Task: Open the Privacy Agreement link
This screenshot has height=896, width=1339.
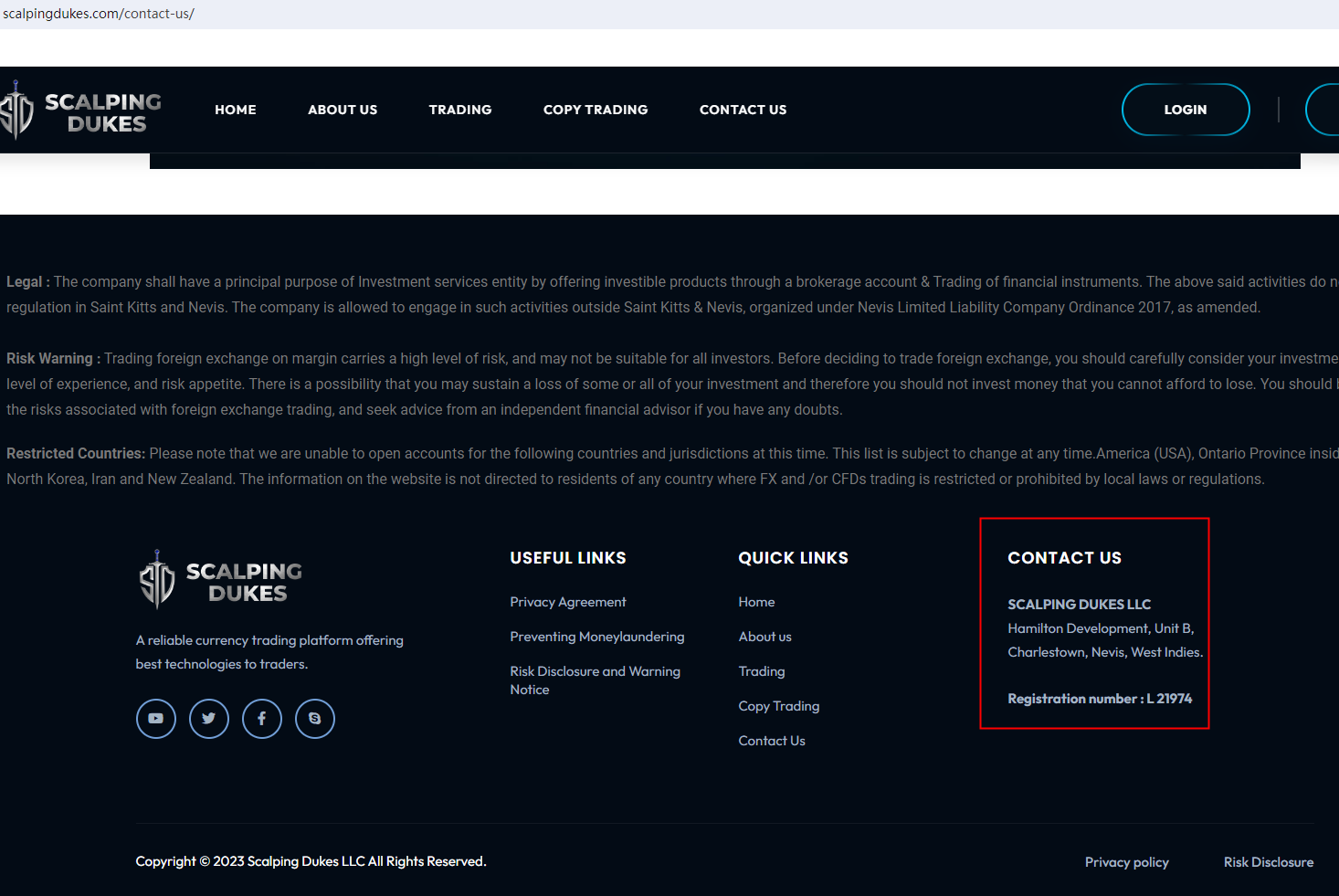Action: tap(568, 602)
